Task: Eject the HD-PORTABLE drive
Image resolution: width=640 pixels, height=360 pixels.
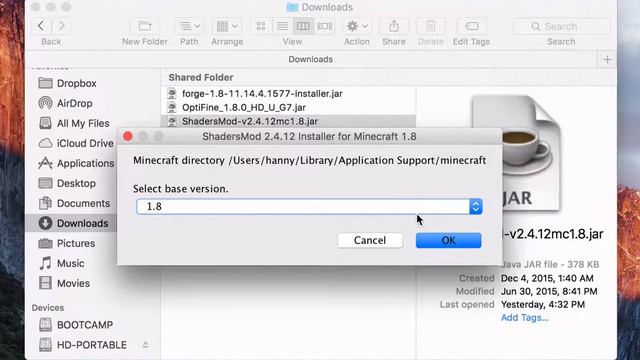Action: tap(145, 345)
